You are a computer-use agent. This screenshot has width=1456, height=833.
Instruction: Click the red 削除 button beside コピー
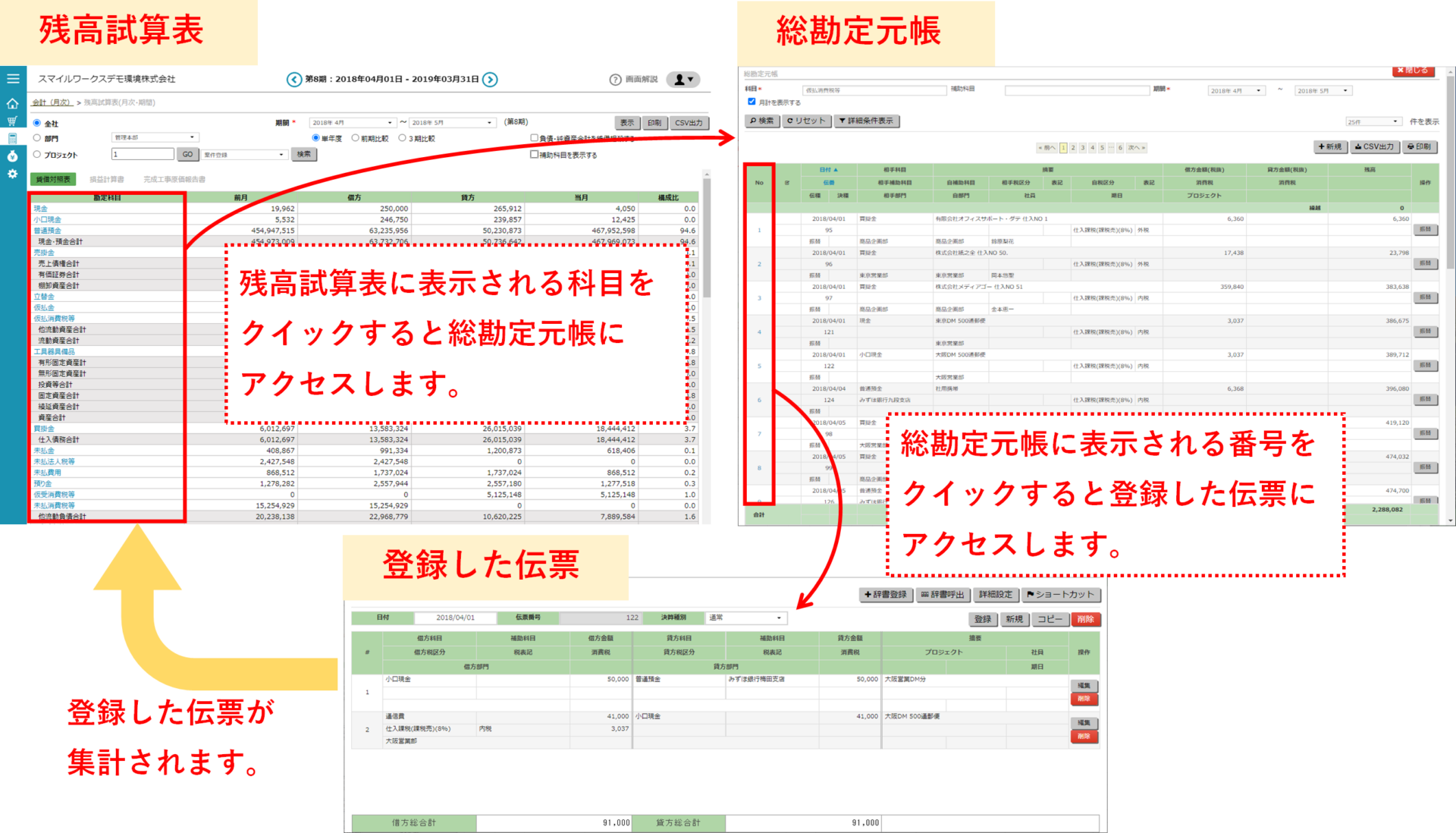1085,619
